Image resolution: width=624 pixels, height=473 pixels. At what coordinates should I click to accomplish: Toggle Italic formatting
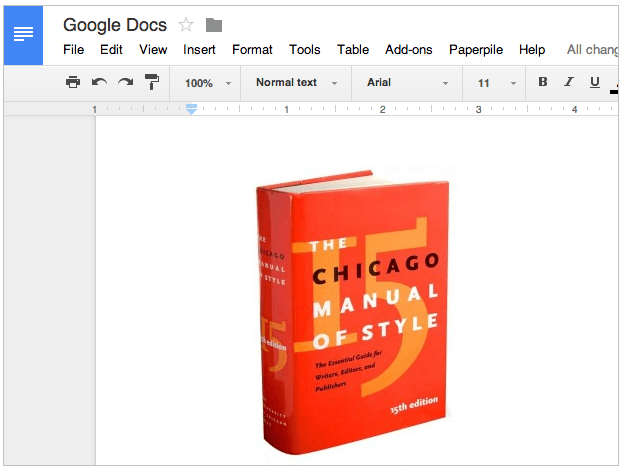[569, 82]
